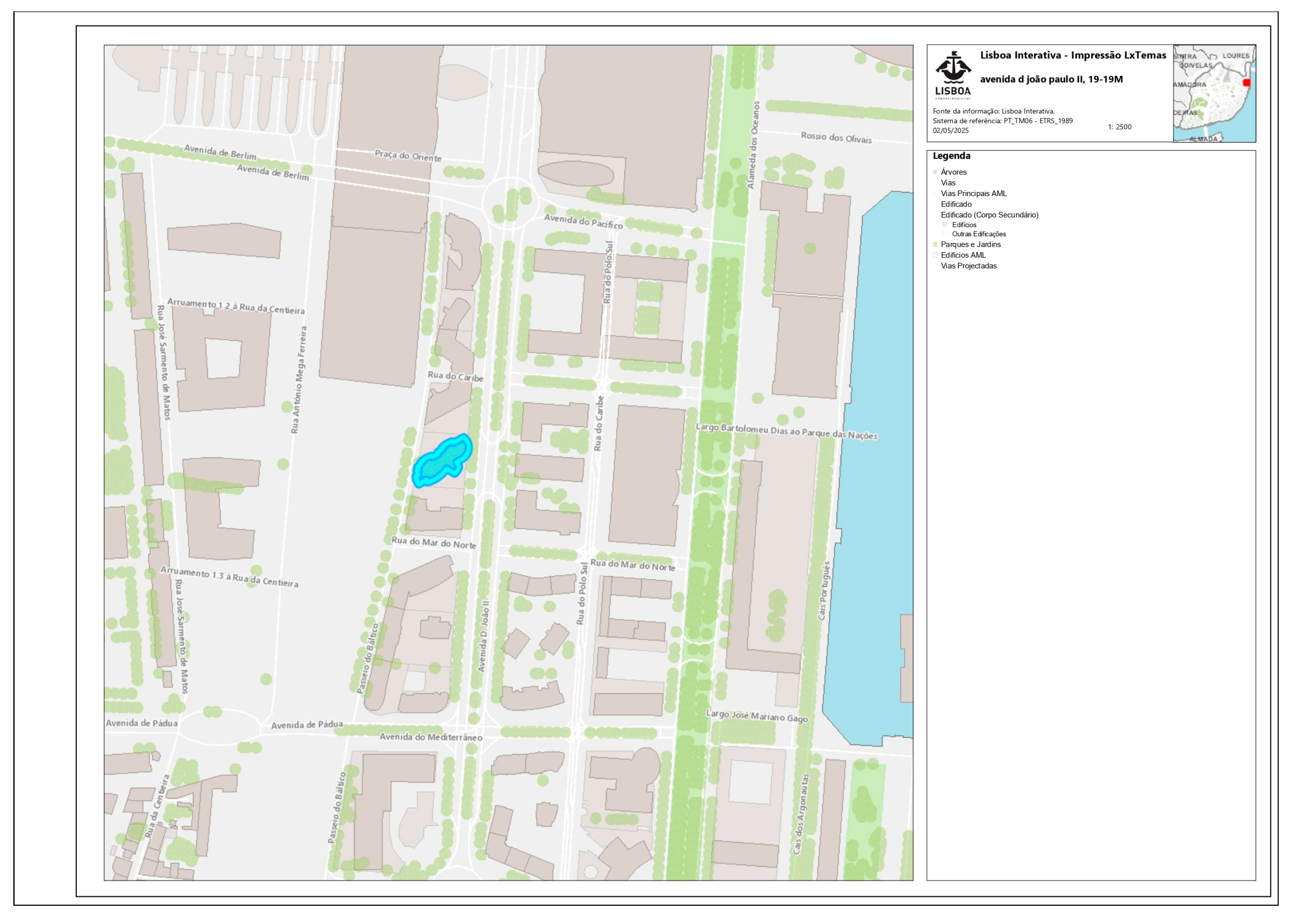Click the Legenda heading
Image resolution: width=1291 pixels, height=924 pixels.
[x=951, y=156]
